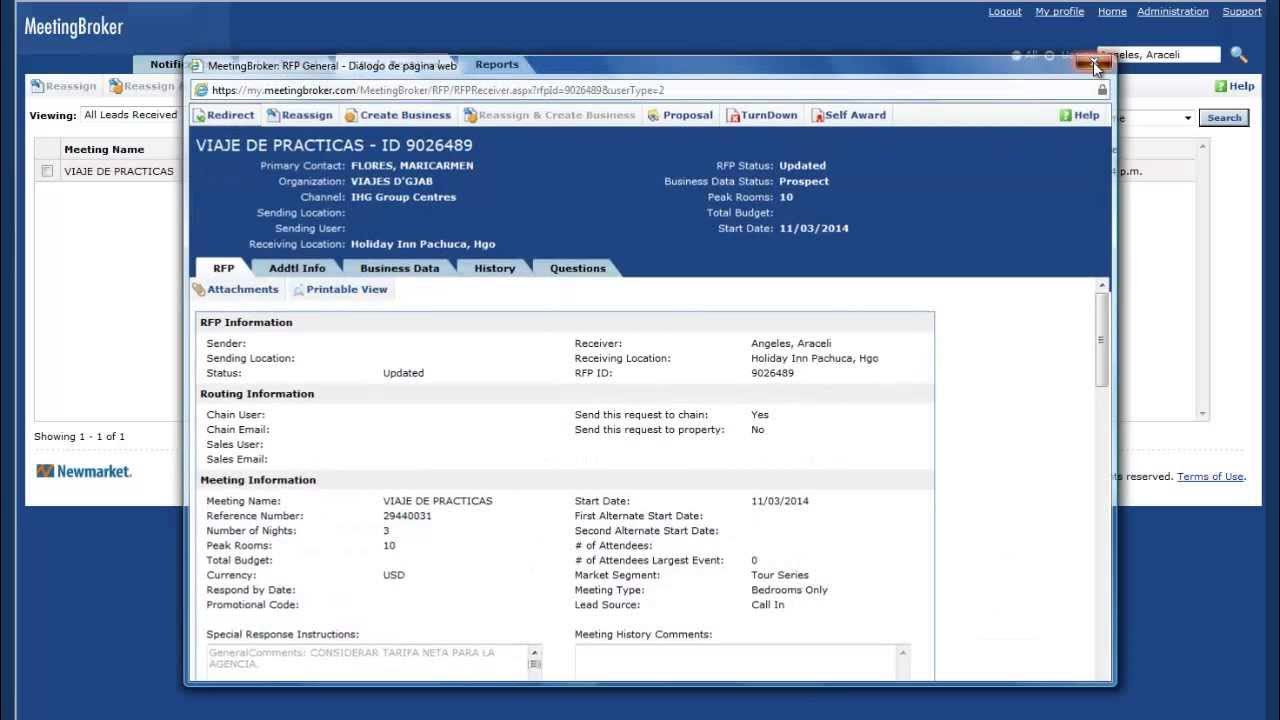Open the History tab

tap(494, 268)
